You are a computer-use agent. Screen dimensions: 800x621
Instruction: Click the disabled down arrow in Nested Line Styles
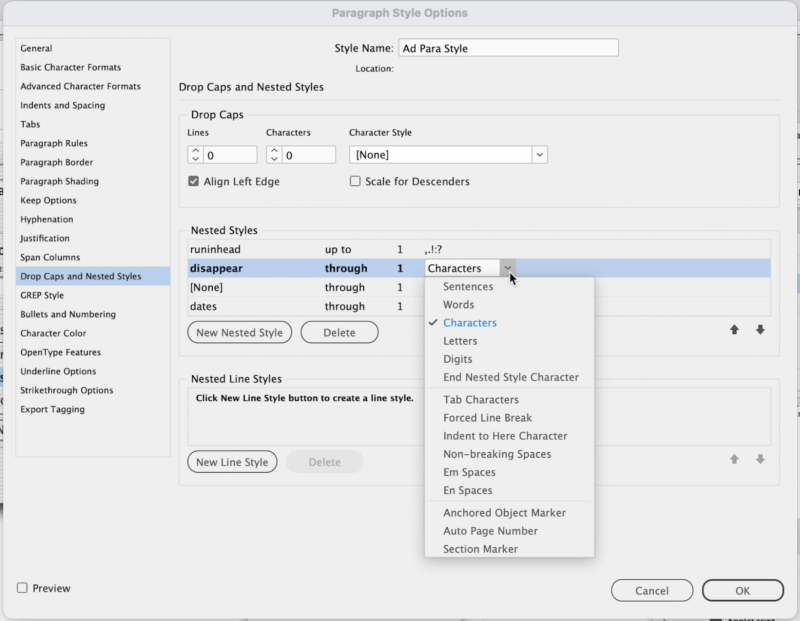[760, 459]
